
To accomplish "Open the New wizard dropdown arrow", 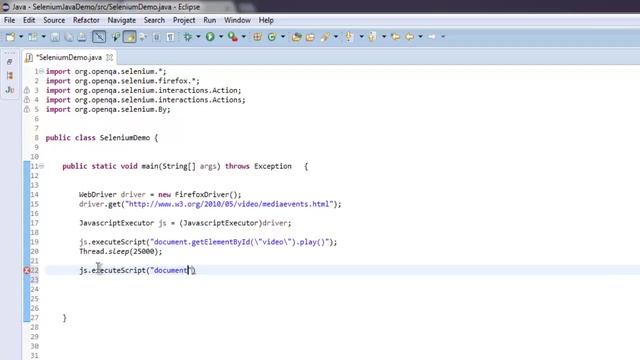I will coord(21,37).
